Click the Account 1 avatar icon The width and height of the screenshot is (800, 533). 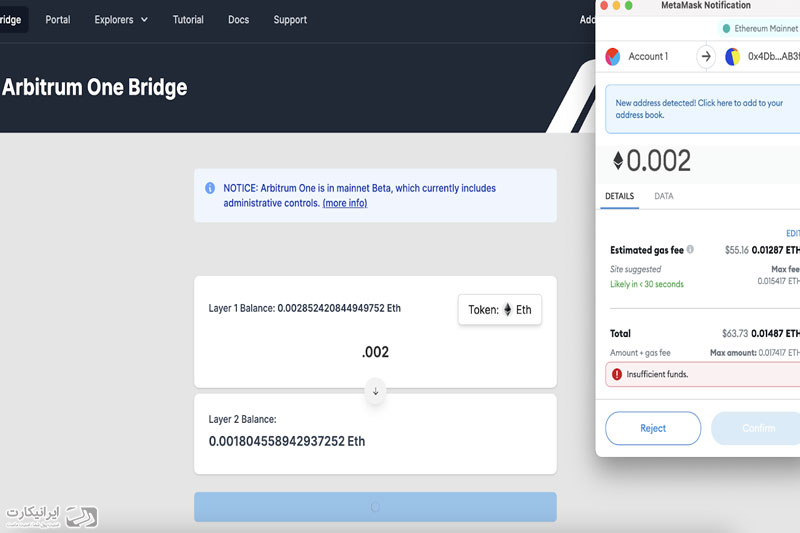pyautogui.click(x=613, y=57)
